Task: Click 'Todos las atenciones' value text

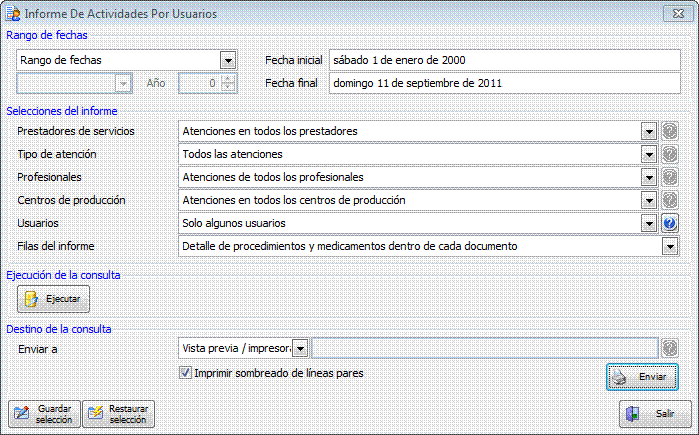Action: point(233,154)
